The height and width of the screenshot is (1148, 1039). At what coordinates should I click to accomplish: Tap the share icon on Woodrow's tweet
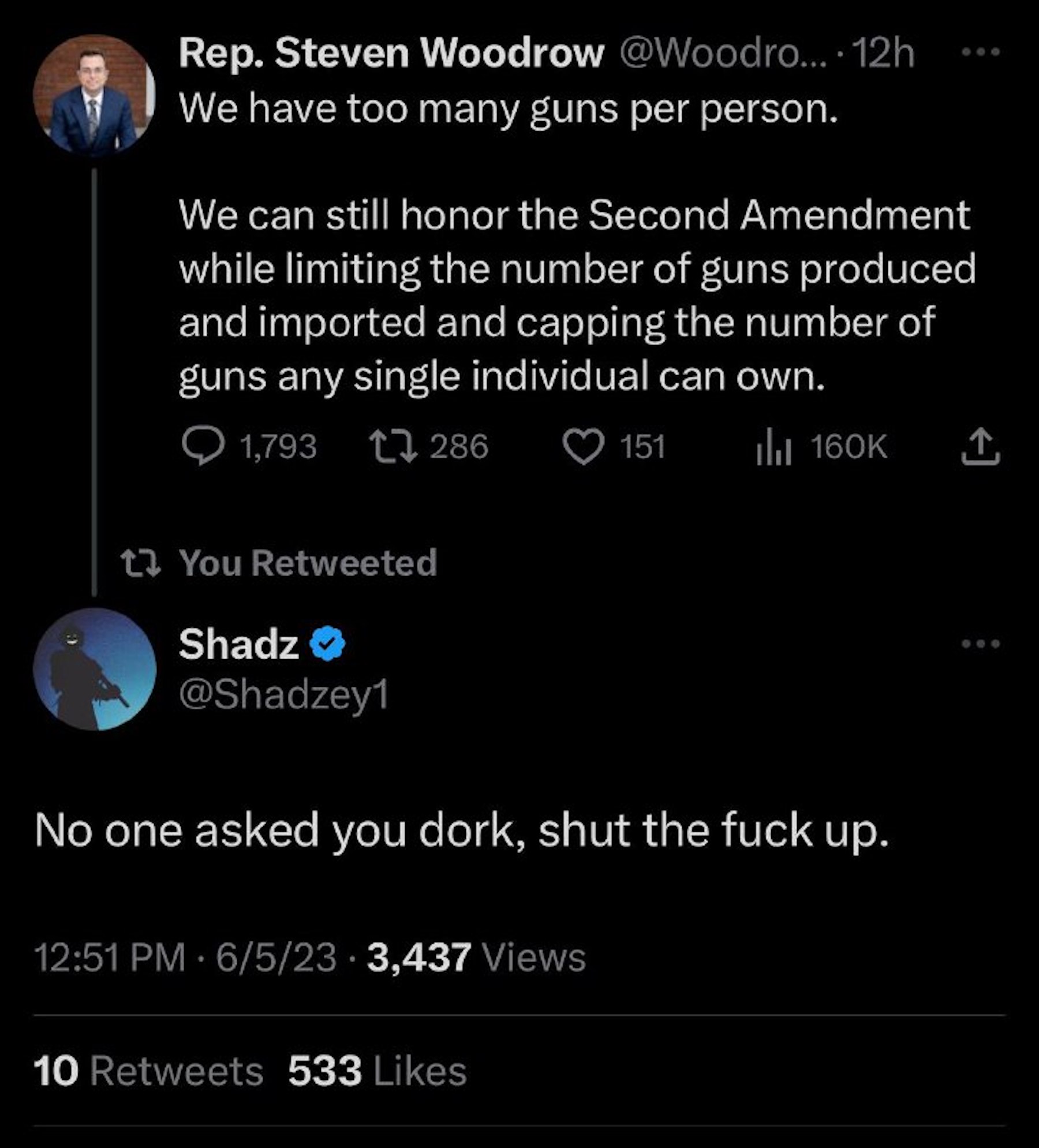tap(980, 447)
